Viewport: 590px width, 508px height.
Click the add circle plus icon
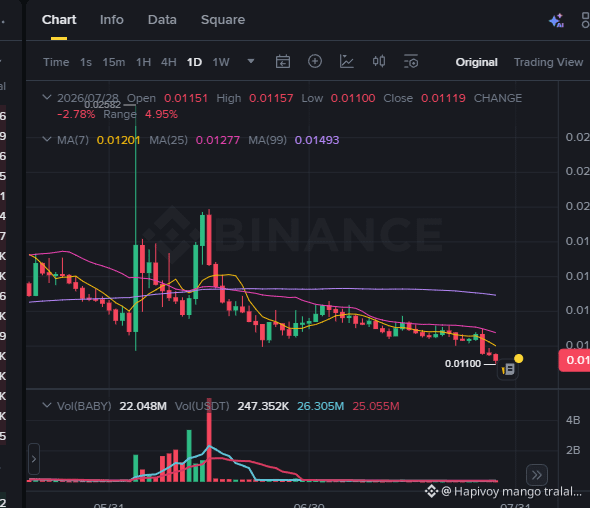tap(315, 61)
